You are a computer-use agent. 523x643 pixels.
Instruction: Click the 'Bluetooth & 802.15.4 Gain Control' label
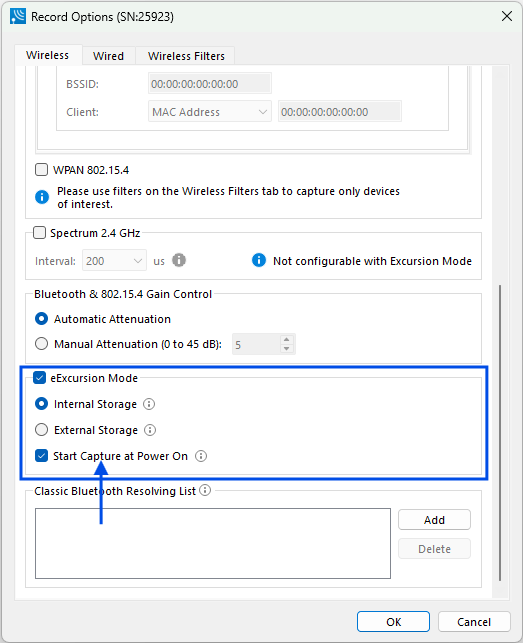(x=123, y=294)
